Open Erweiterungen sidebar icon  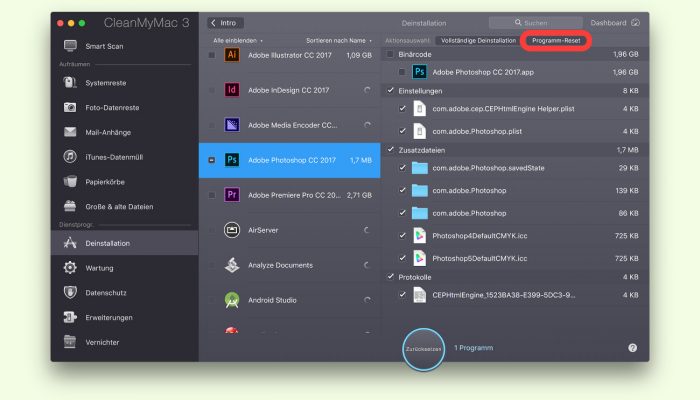tap(70, 317)
